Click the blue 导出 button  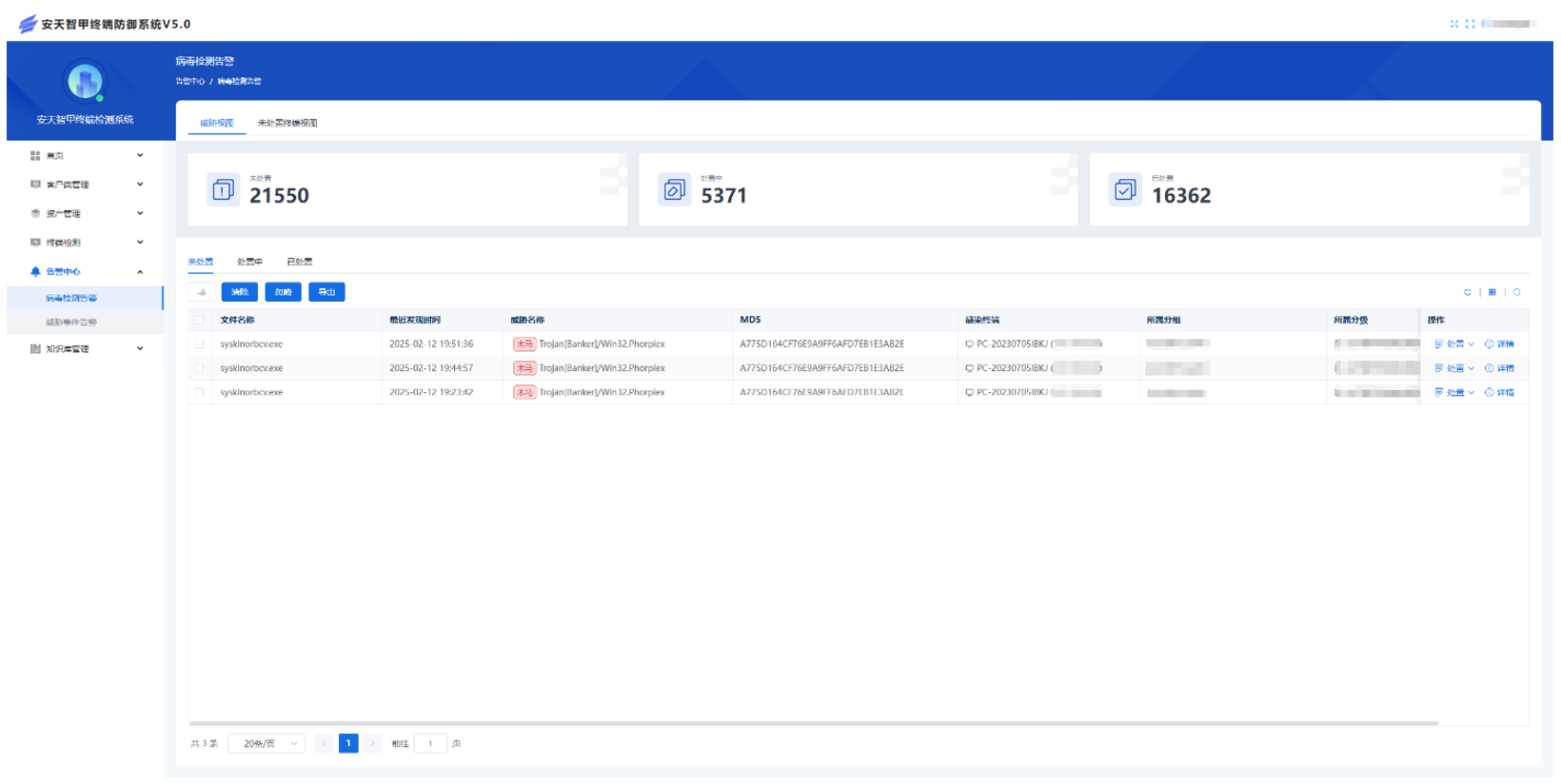[326, 292]
